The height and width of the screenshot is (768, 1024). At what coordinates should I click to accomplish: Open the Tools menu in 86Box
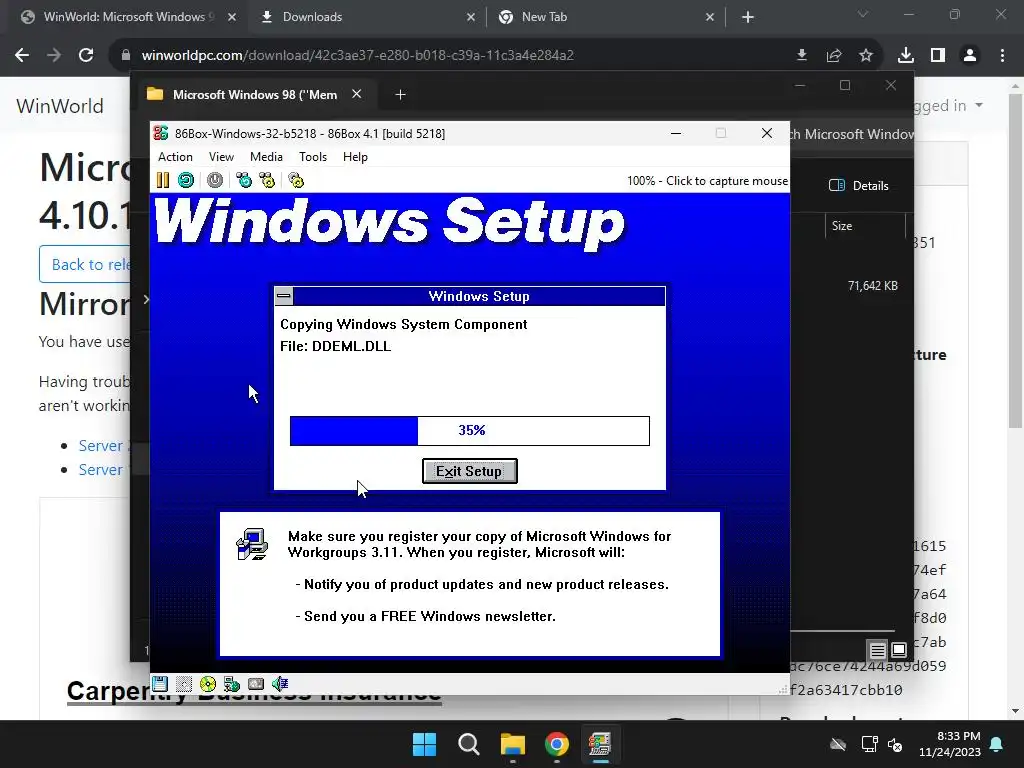313,157
